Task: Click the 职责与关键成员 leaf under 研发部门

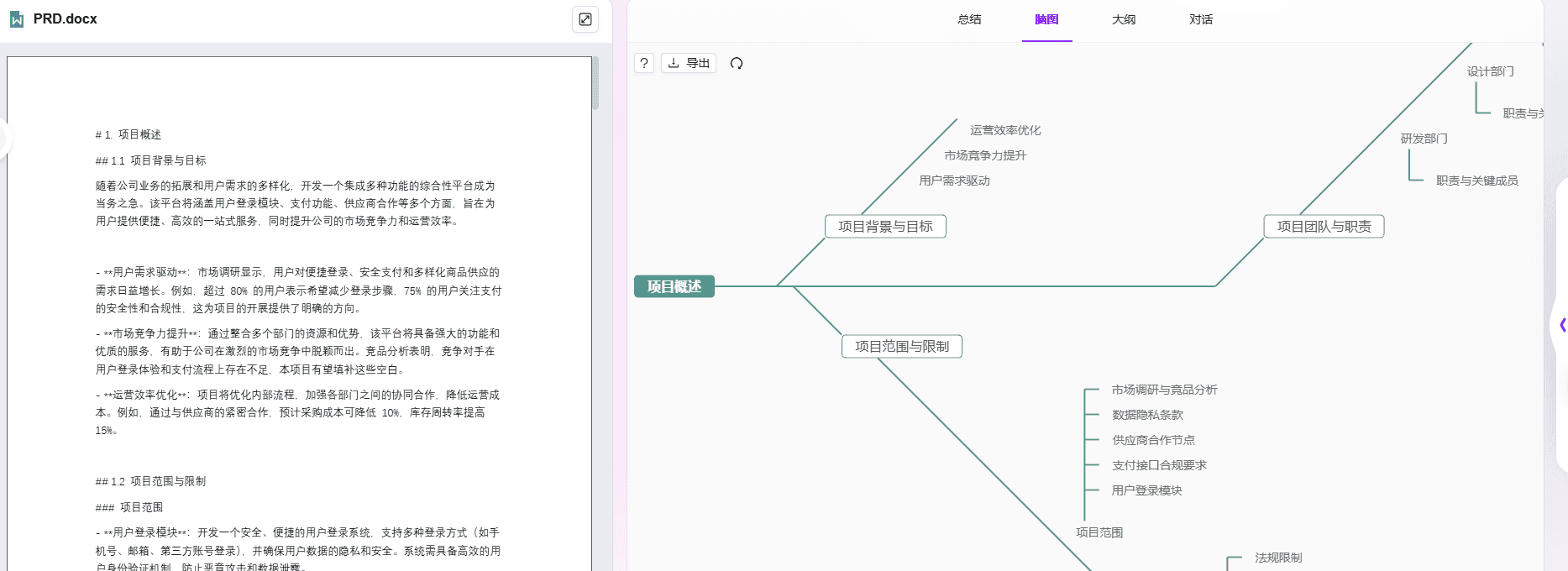Action: click(x=1476, y=181)
